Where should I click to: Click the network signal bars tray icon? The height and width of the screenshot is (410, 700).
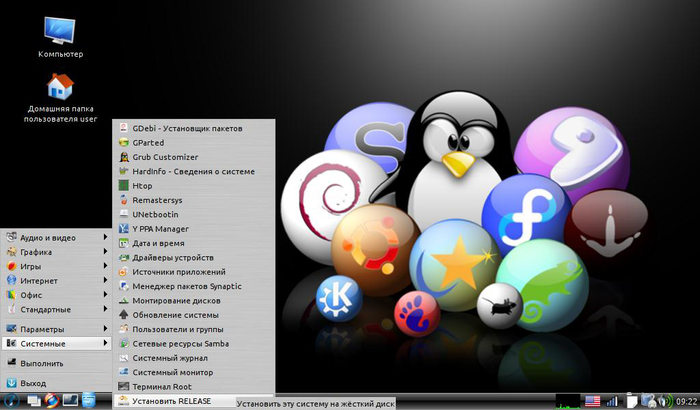pos(612,401)
